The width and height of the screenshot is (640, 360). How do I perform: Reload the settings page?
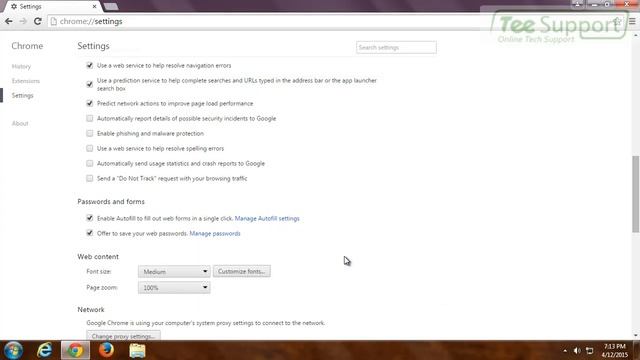click(38, 21)
